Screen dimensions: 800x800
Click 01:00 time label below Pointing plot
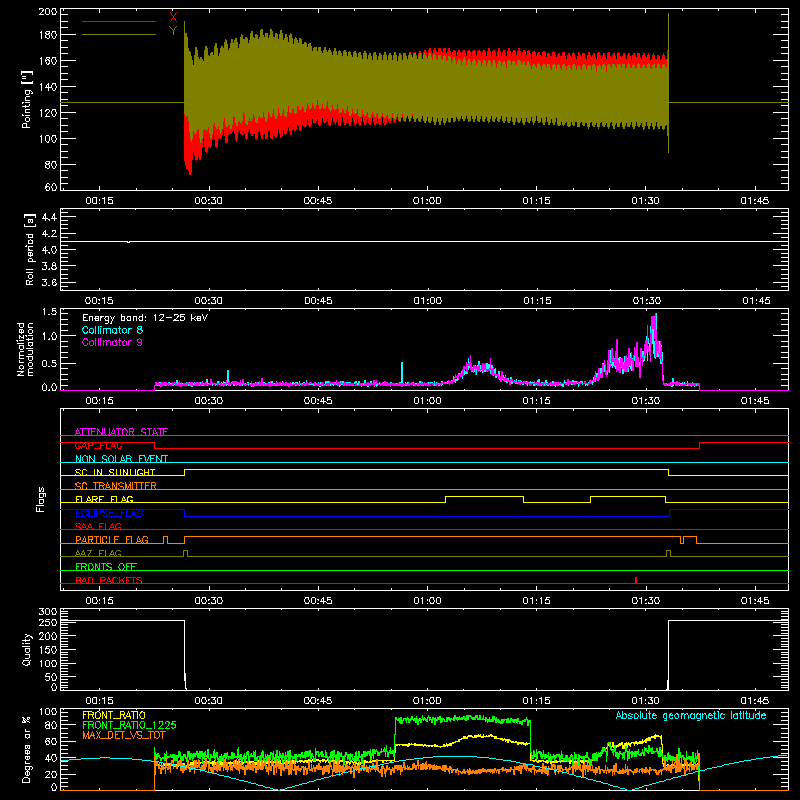[x=427, y=201]
